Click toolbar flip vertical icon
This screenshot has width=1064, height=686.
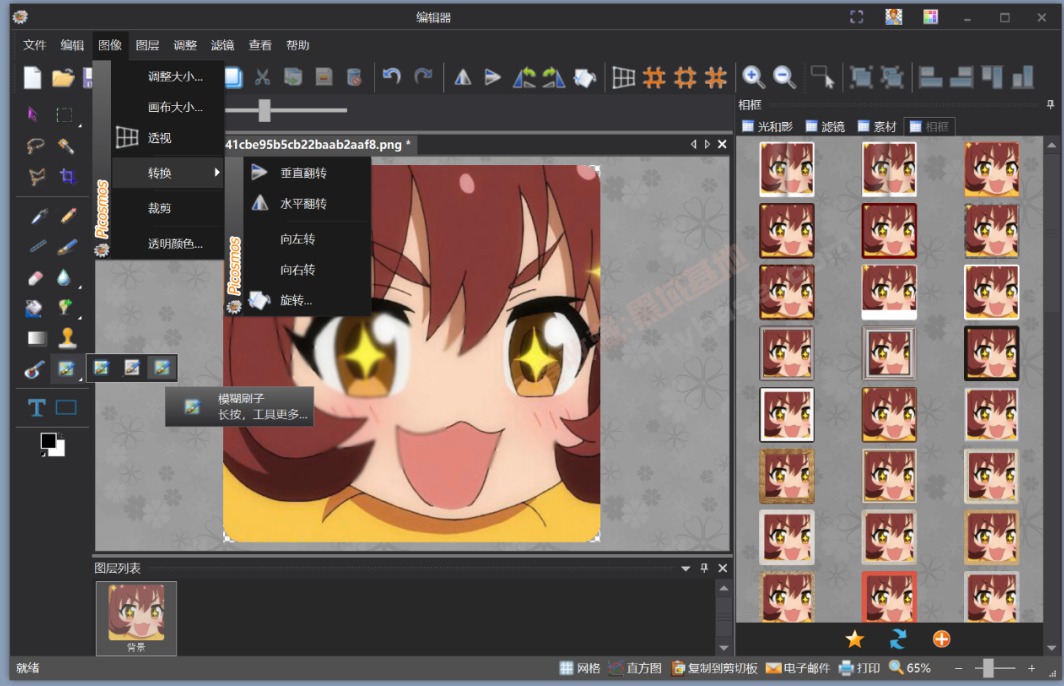pyautogui.click(x=493, y=77)
